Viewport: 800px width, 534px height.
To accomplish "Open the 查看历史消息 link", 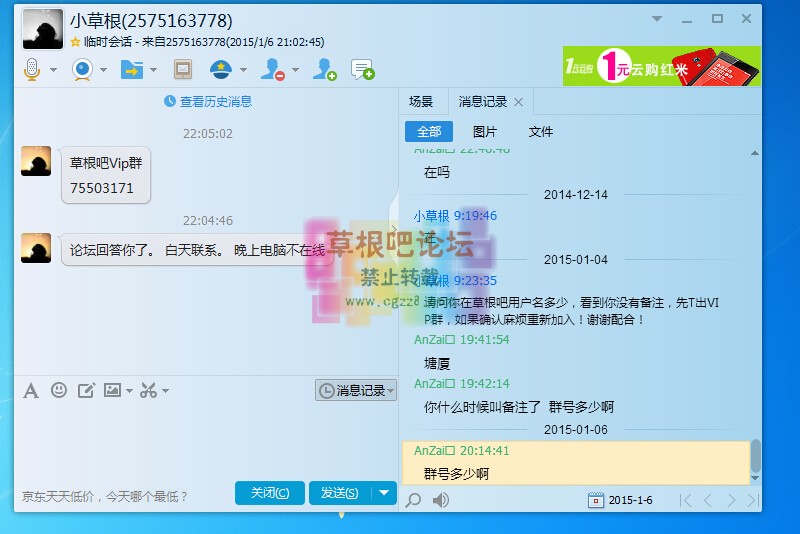I will coord(216,101).
